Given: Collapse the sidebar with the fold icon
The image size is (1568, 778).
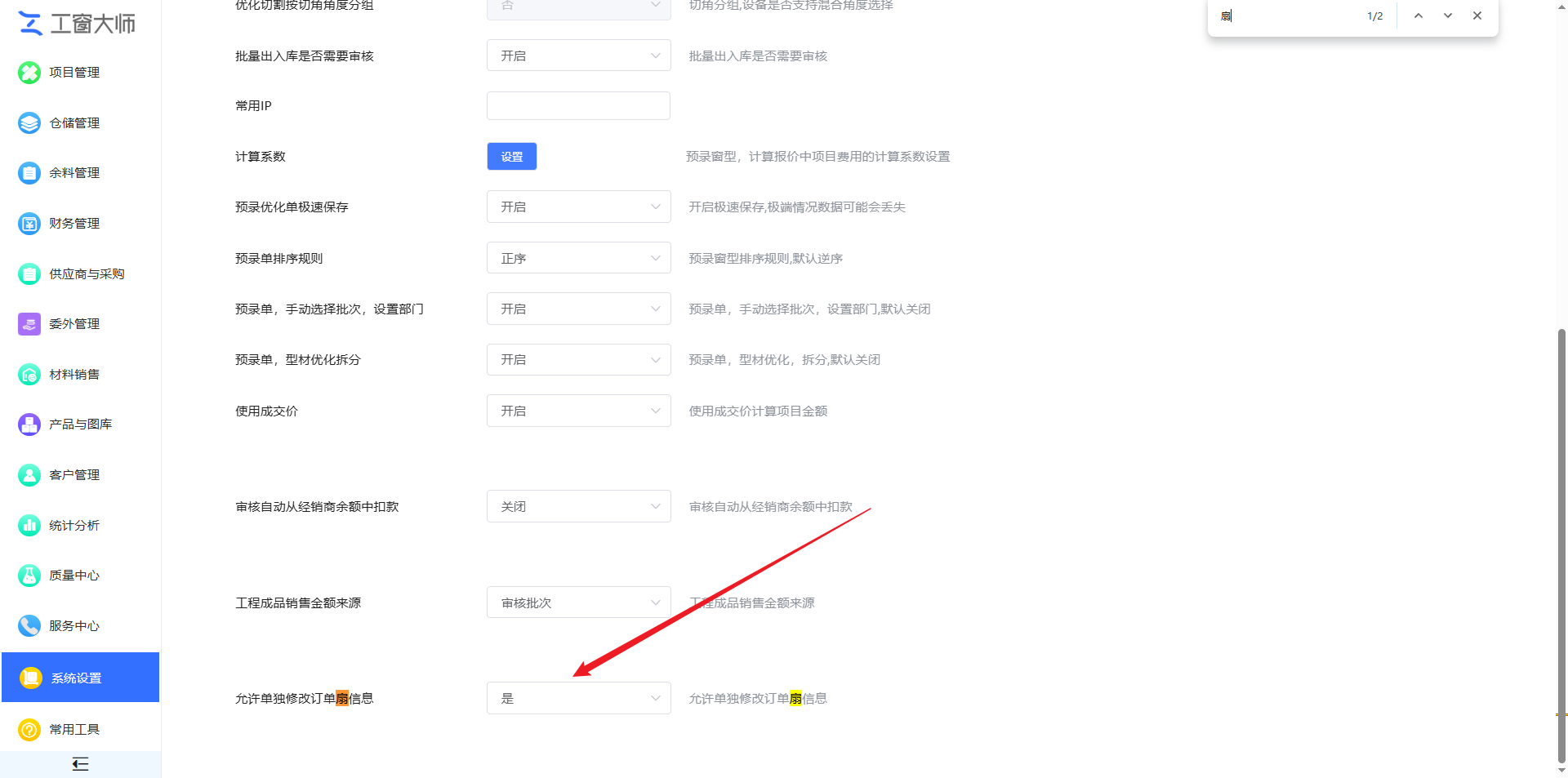Looking at the screenshot, I should (80, 764).
